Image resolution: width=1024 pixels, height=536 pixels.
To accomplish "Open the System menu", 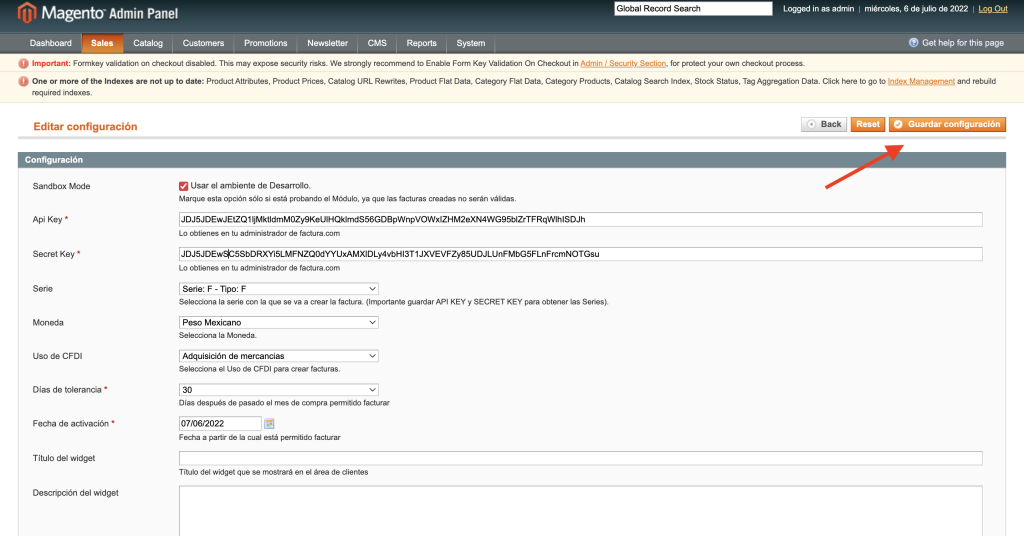I will (470, 43).
